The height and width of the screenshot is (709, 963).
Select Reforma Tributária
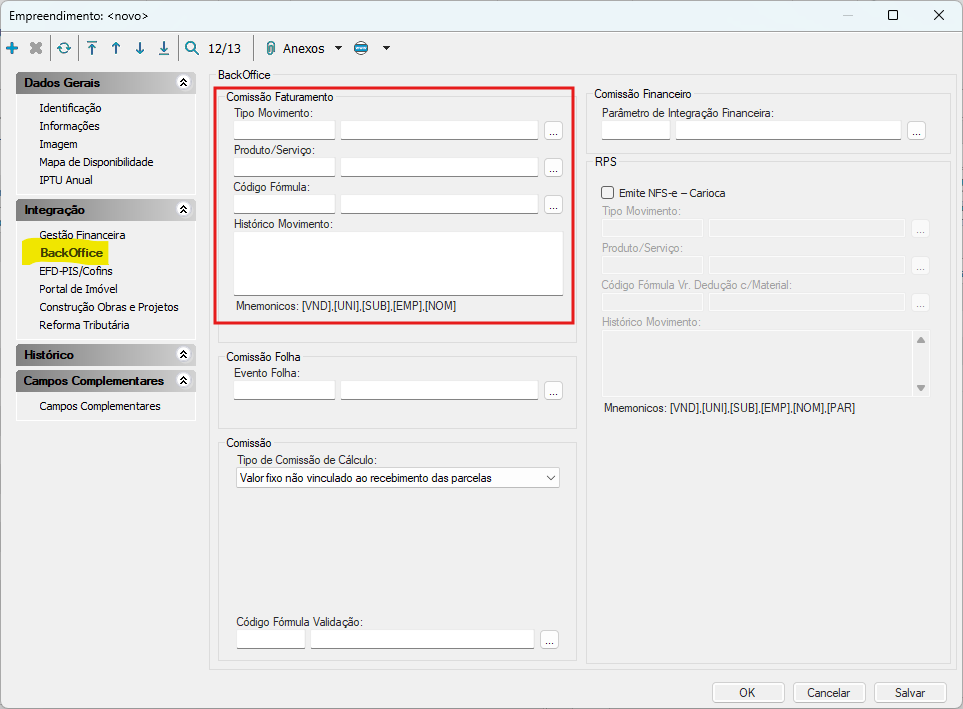(84, 325)
